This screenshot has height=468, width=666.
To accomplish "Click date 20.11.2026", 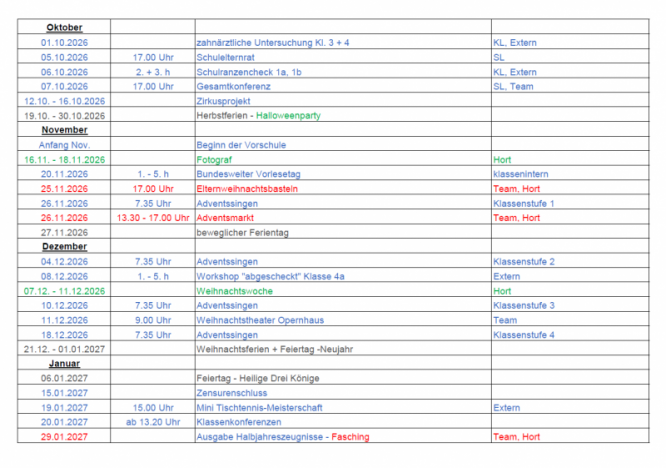I will (x=64, y=174).
